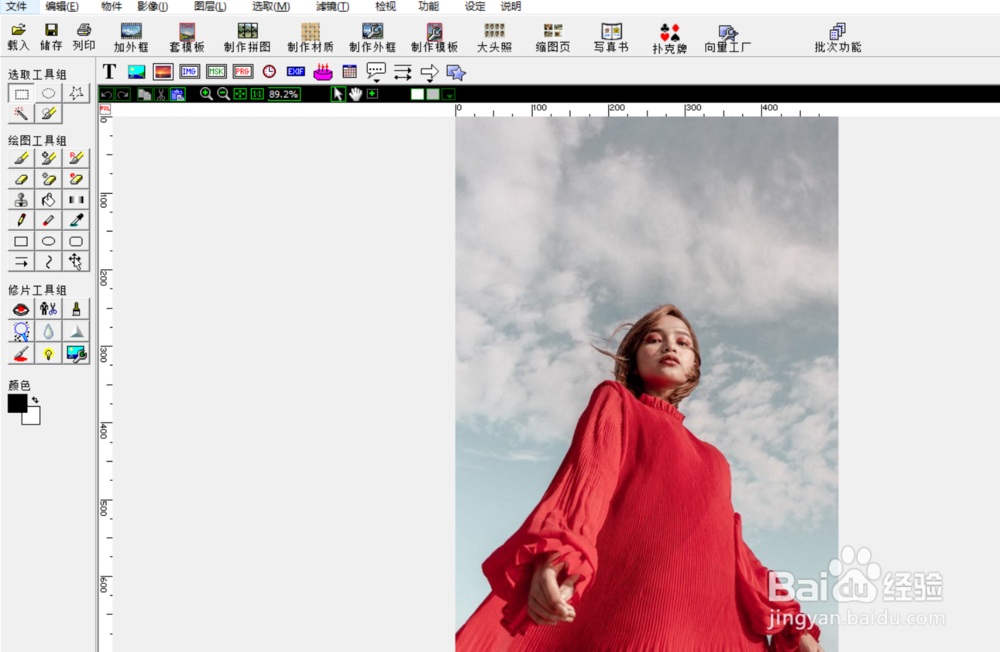Image resolution: width=1000 pixels, height=652 pixels.
Task: Insert the clock time object
Action: point(269,72)
